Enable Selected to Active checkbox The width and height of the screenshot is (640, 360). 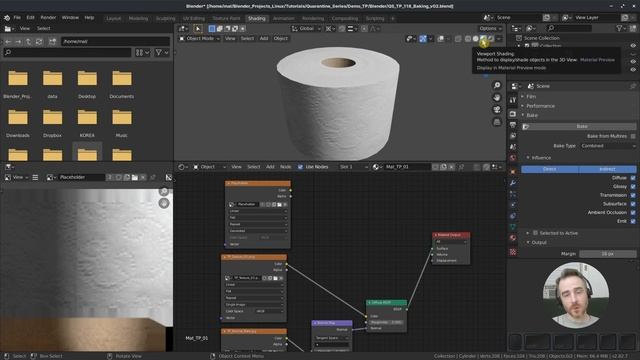pos(535,233)
